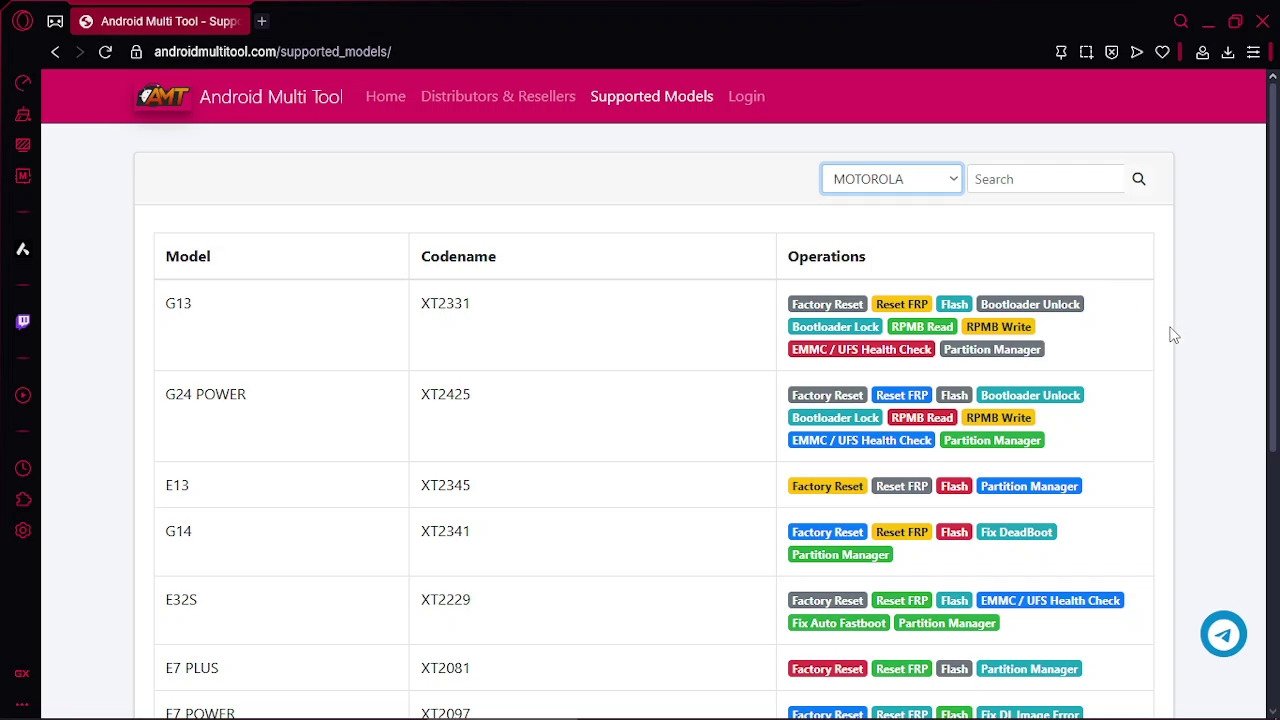
Task: Open the Login page
Action: [746, 96]
